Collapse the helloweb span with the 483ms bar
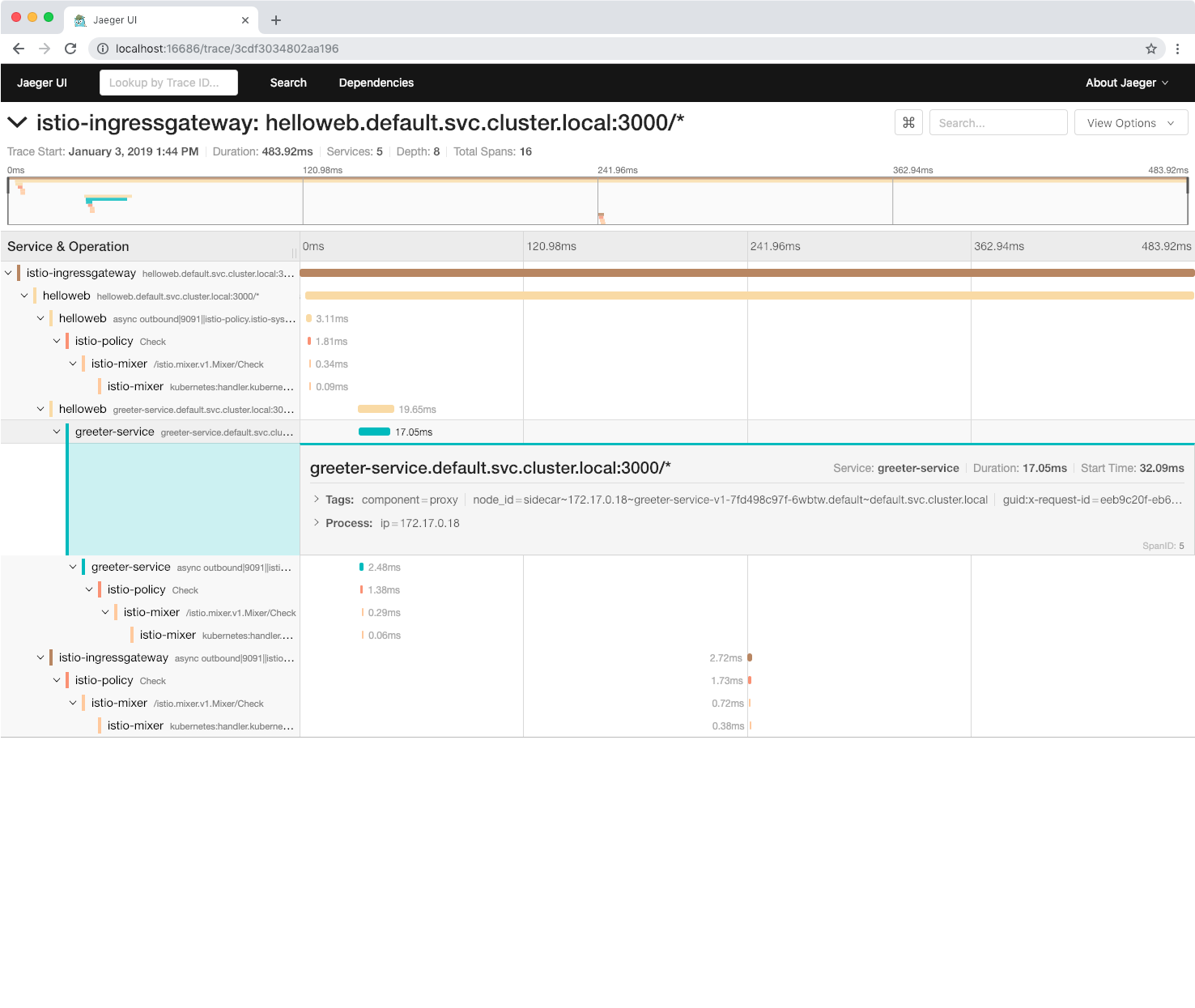The width and height of the screenshot is (1195, 1008). coord(24,296)
